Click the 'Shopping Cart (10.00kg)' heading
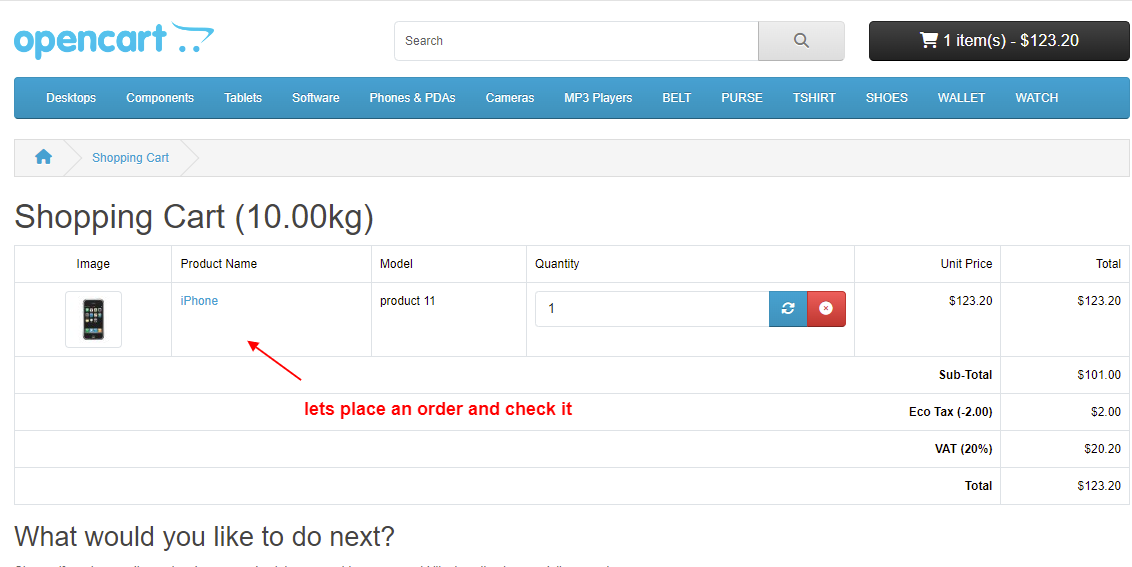Screen dimensions: 1132x567 point(194,217)
